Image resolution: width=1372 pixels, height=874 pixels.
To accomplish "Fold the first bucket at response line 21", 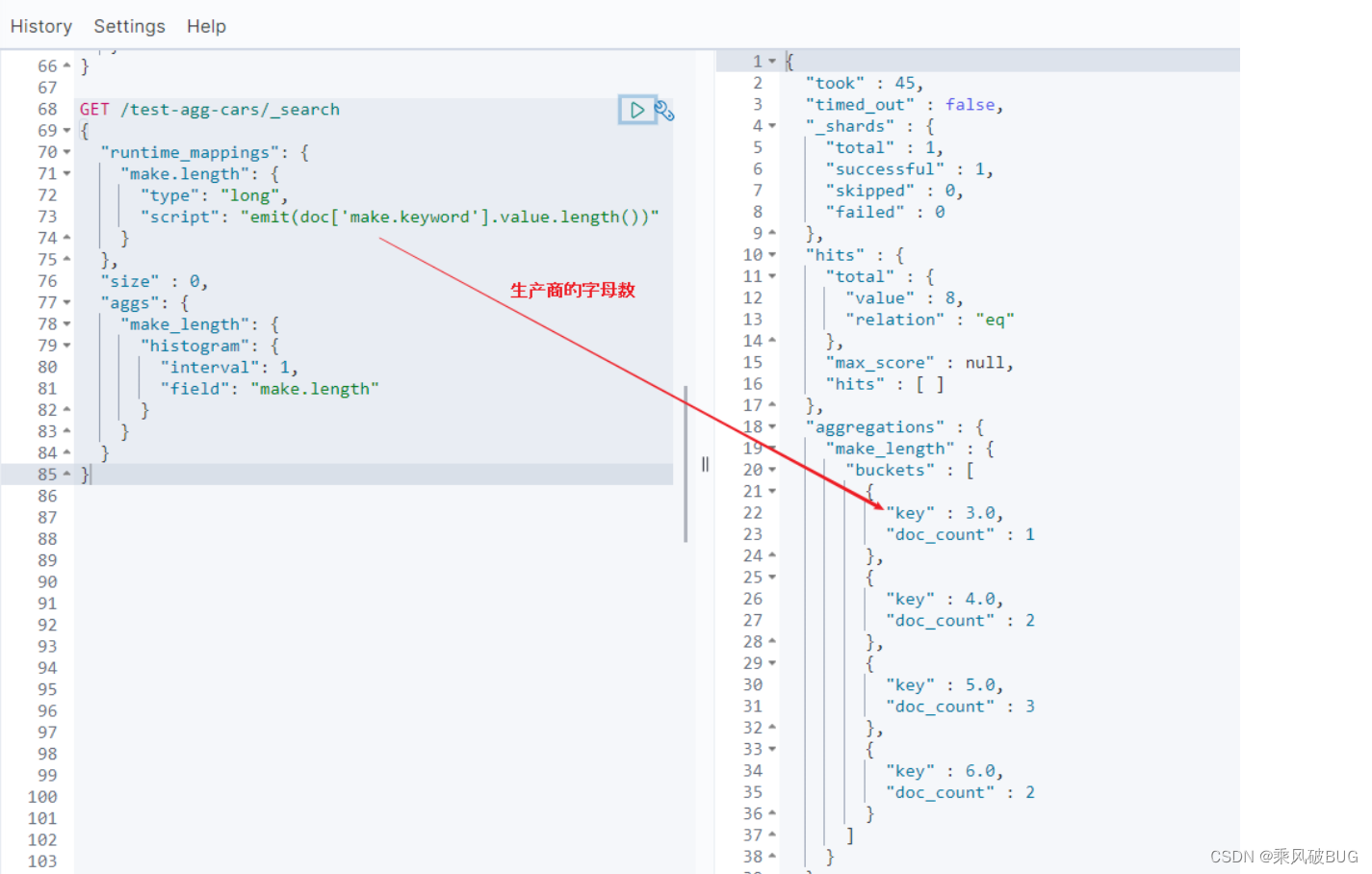I will coord(772,491).
